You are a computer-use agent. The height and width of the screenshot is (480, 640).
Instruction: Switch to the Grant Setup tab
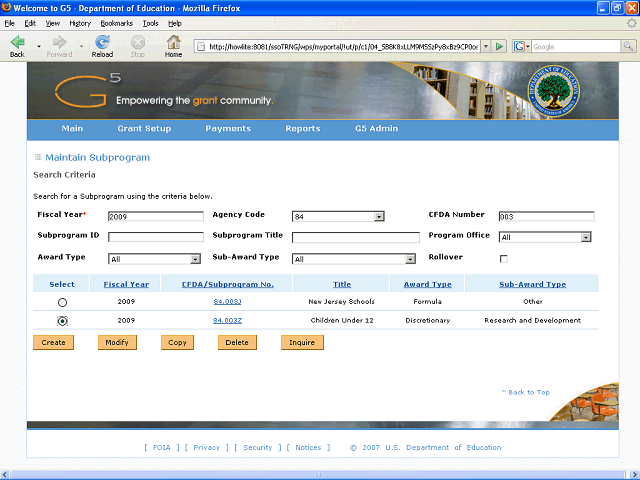click(144, 129)
